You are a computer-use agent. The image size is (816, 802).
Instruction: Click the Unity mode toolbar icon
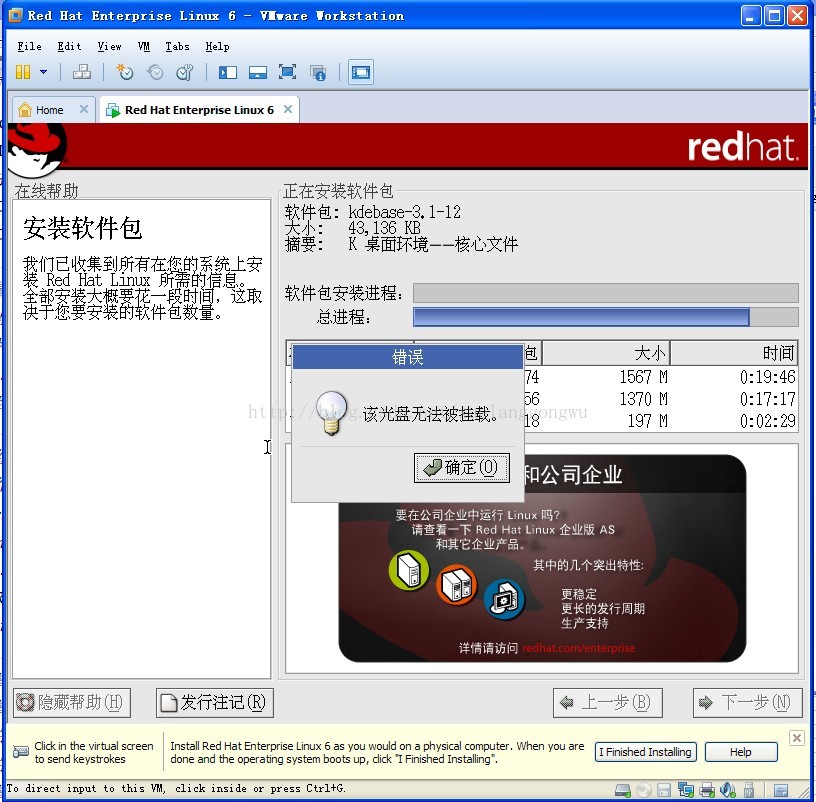pos(318,73)
